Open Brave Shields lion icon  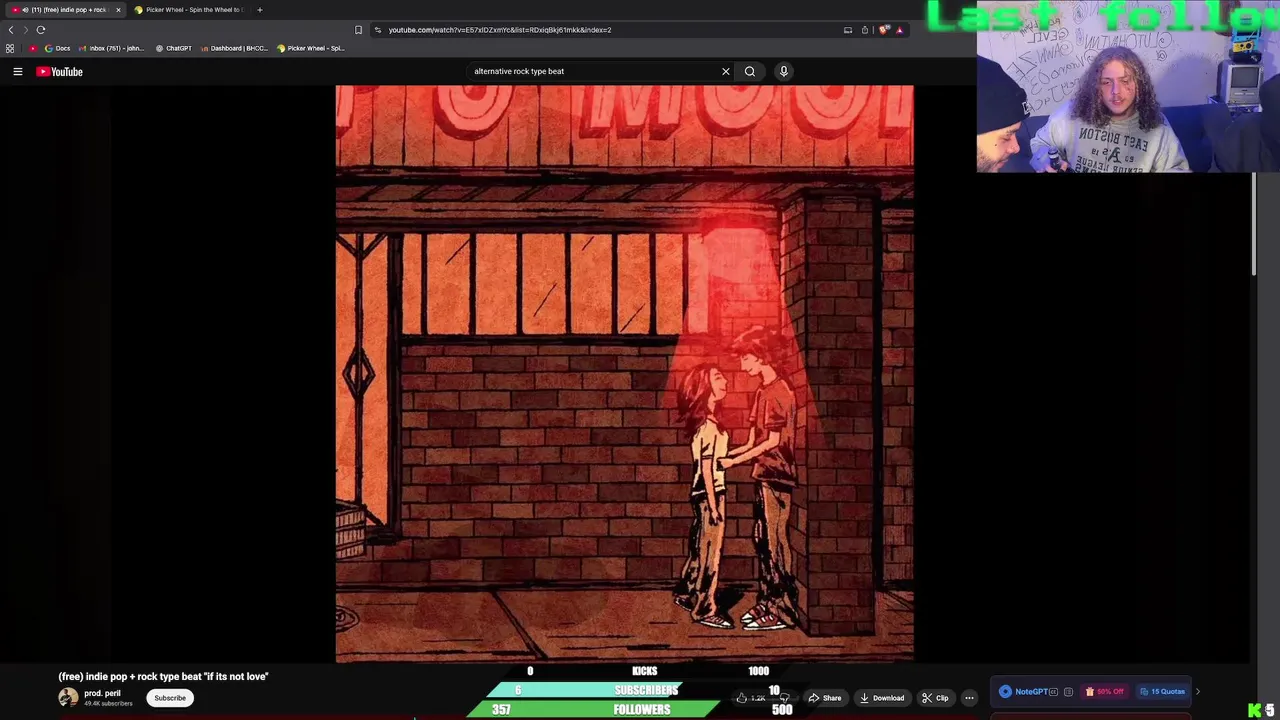coord(884,30)
